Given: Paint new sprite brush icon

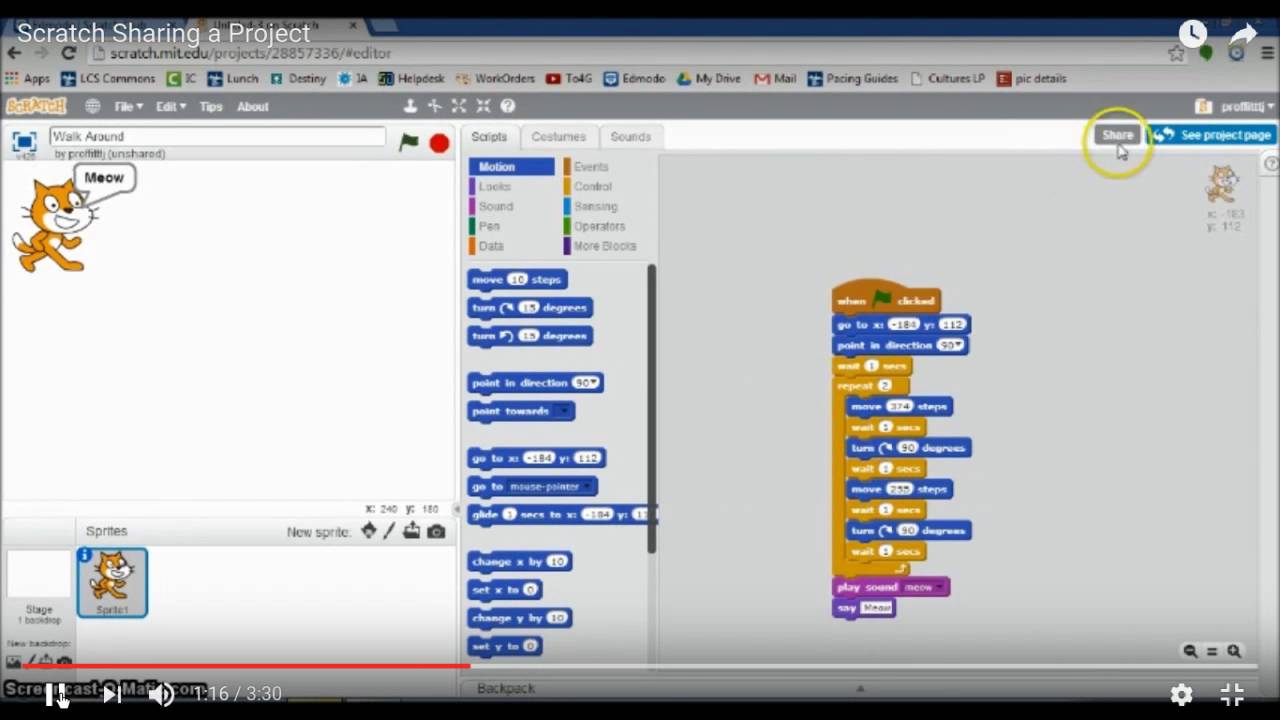Looking at the screenshot, I should 390,531.
